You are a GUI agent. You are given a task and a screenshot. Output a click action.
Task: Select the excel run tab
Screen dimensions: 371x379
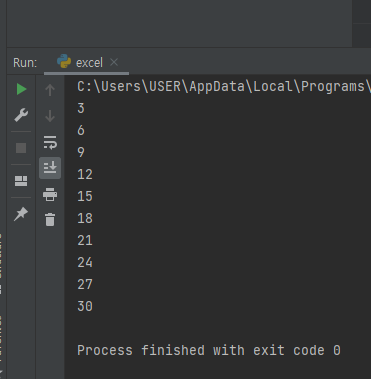tap(87, 62)
